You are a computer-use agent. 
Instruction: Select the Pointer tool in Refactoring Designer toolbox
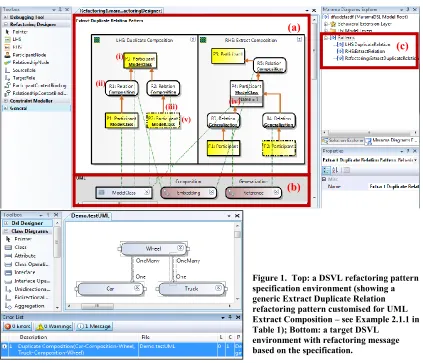click(20, 32)
